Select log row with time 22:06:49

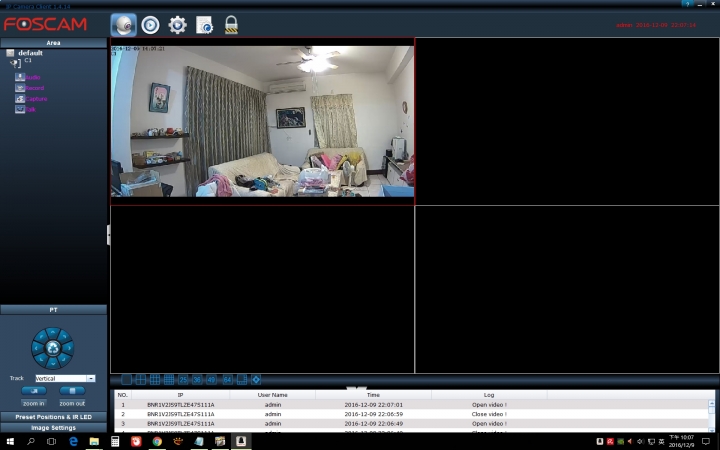tap(411, 423)
